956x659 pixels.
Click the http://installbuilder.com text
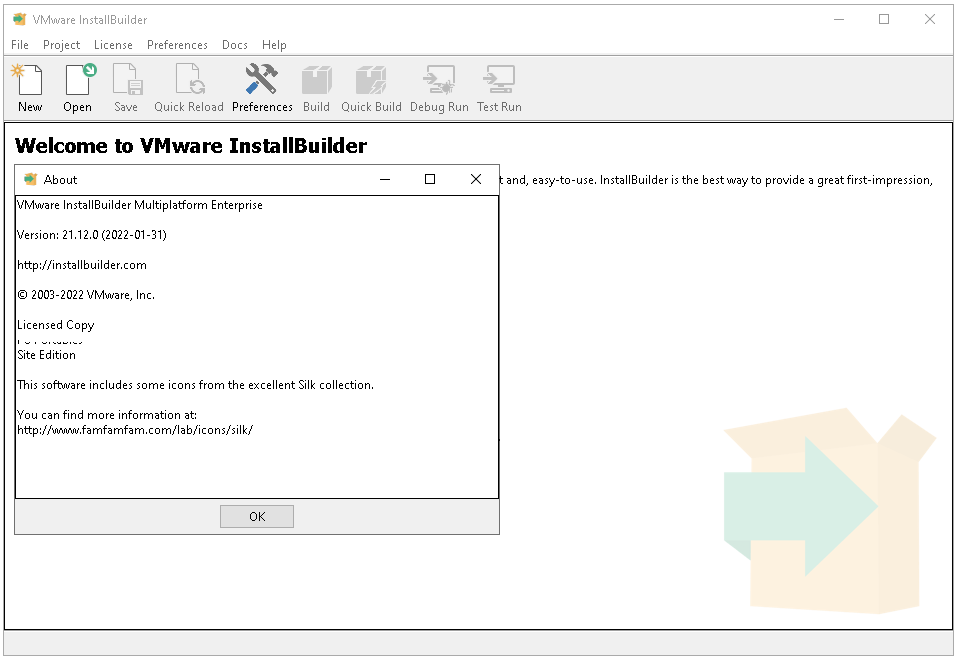click(x=82, y=265)
